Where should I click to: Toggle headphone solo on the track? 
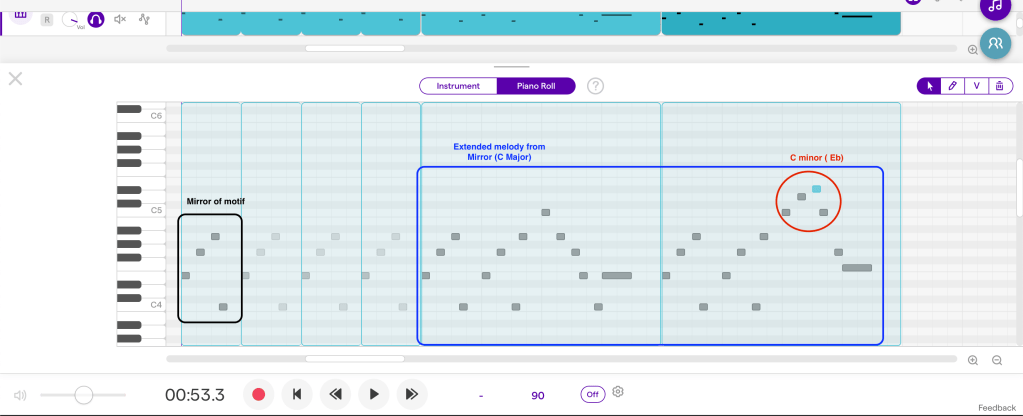click(95, 19)
